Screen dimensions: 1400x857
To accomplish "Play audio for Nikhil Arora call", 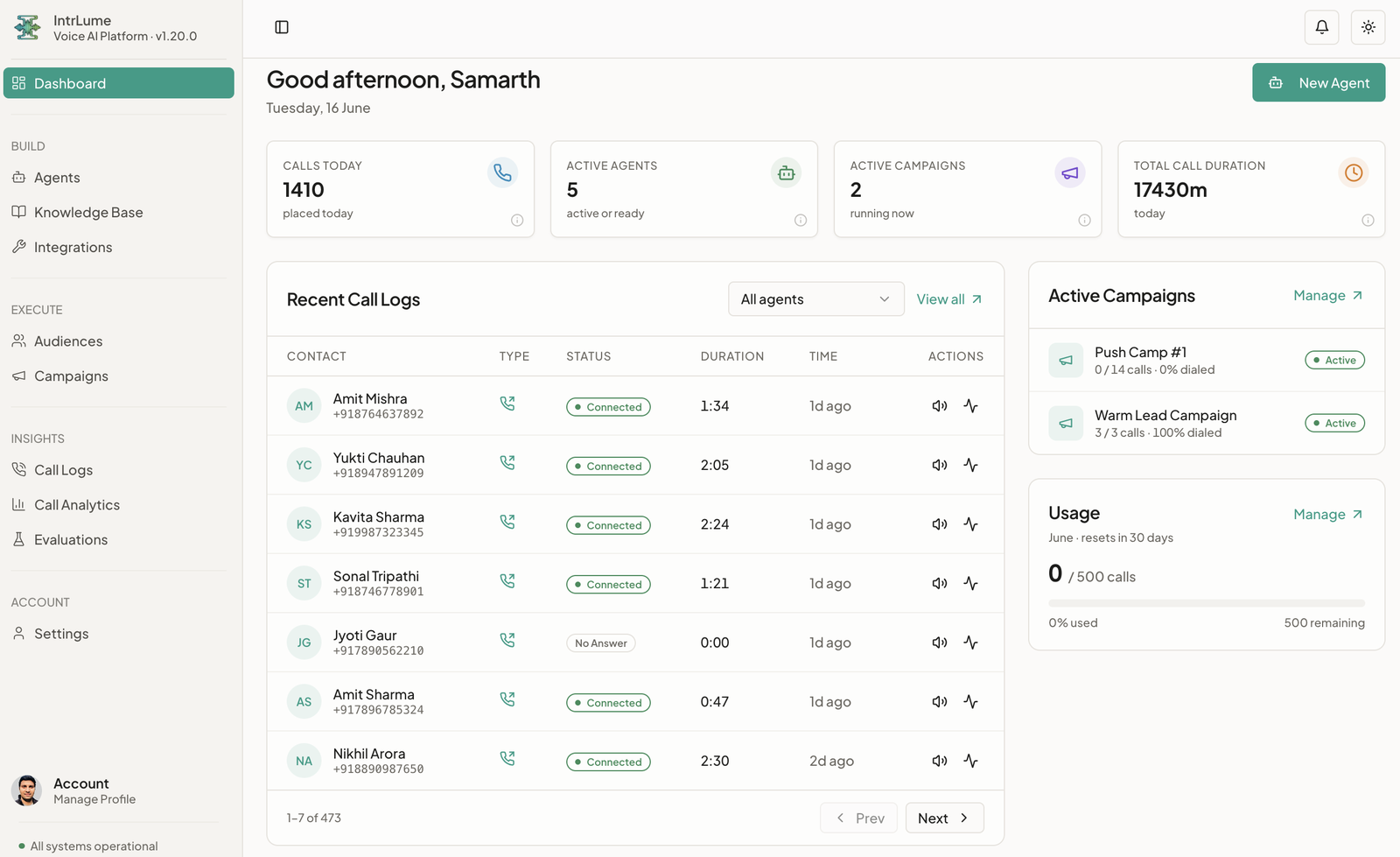I will click(940, 761).
